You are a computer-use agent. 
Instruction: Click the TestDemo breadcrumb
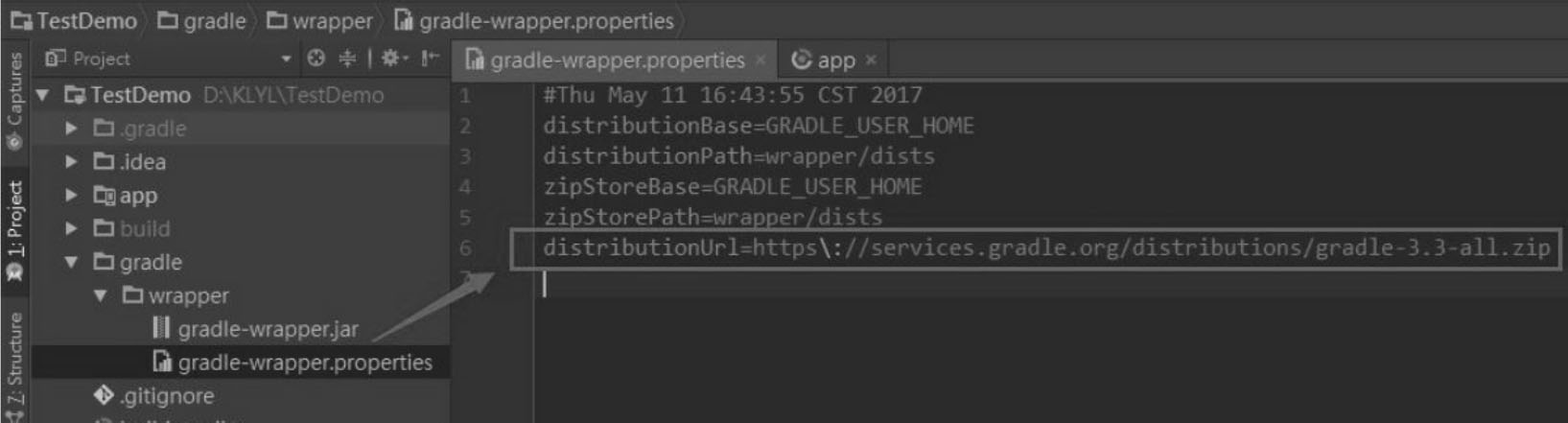tap(74, 20)
